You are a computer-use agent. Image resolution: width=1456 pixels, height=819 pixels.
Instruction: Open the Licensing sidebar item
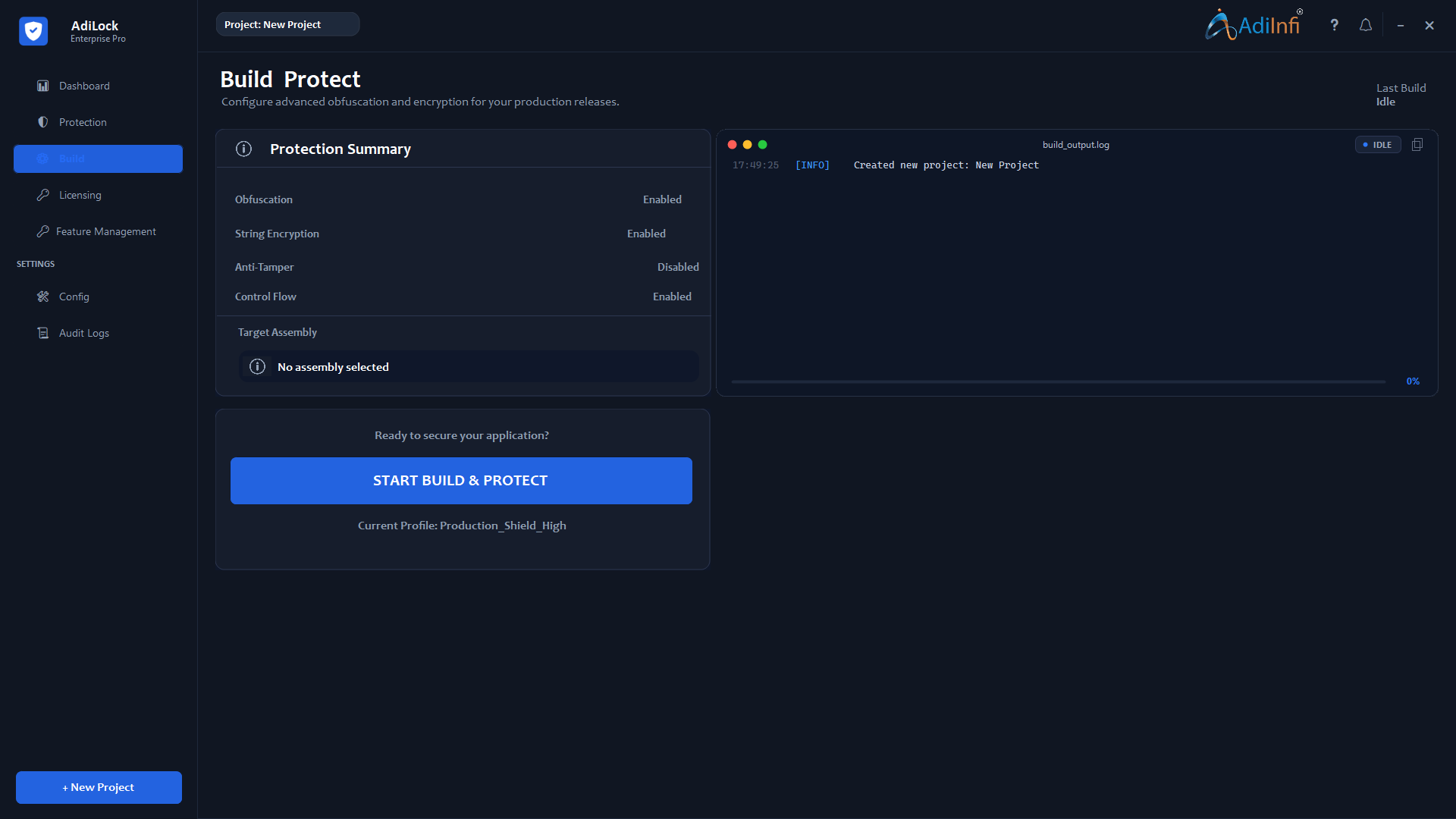[80, 195]
